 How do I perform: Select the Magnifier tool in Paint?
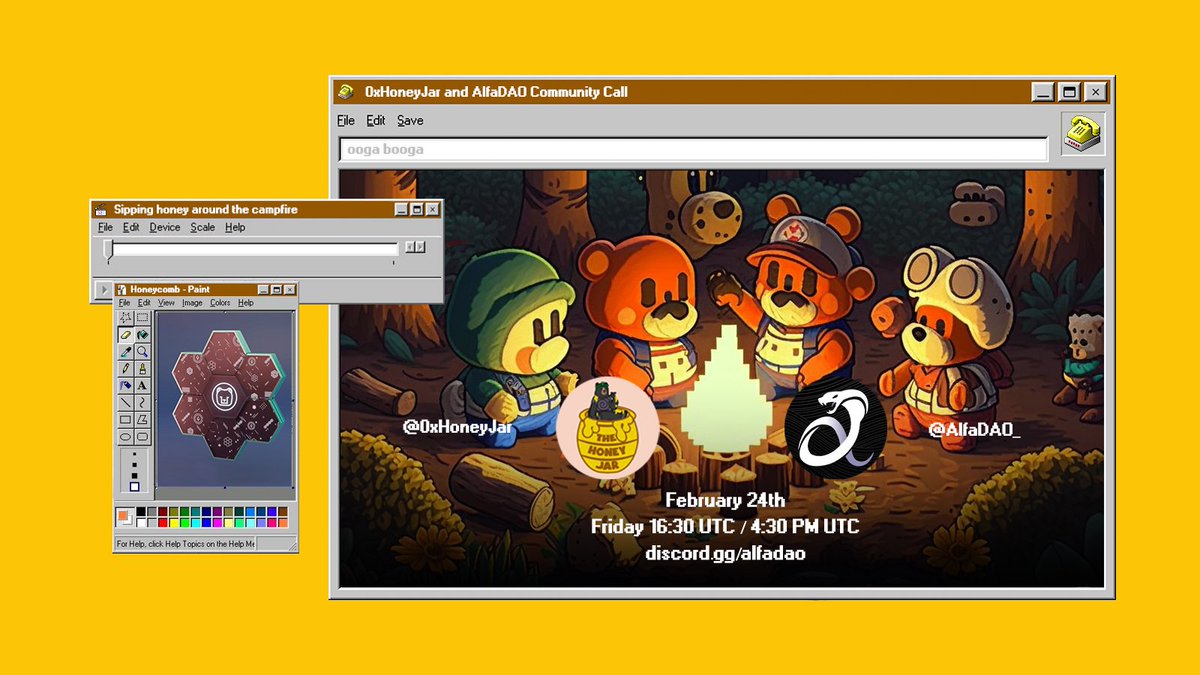pos(142,352)
